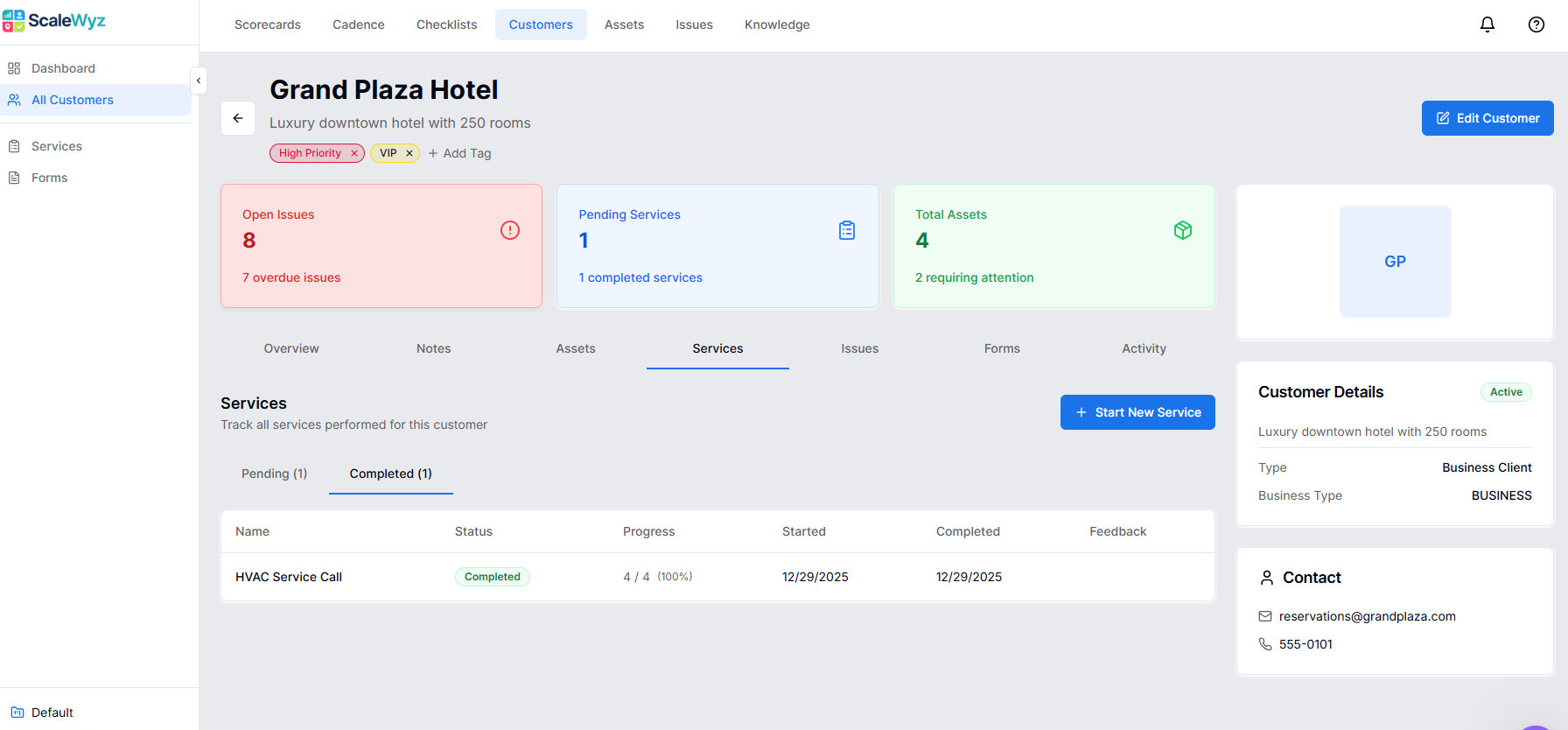Screen dimensions: 1568x730
Task: Click the 1 completed services text
Action: point(640,277)
